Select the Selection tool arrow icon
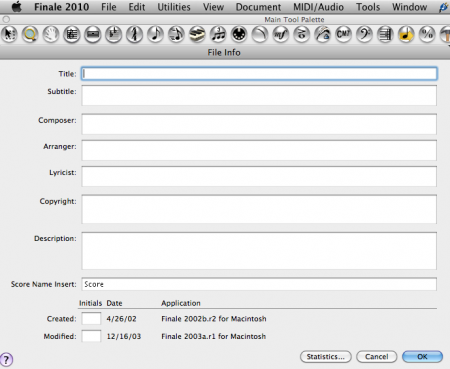Image resolution: width=450 pixels, height=369 pixels. 9,34
